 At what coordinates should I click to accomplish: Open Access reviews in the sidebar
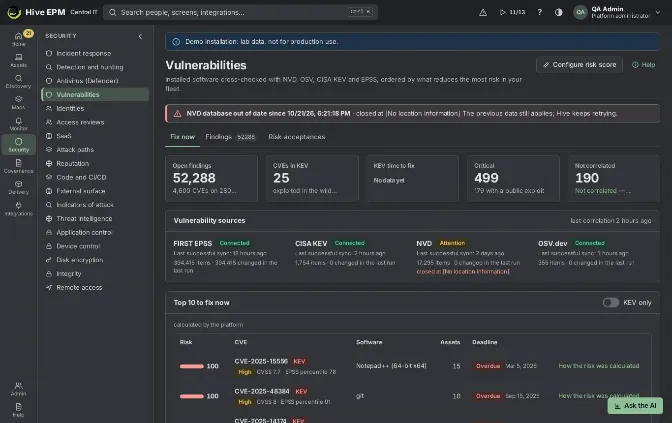95,122
